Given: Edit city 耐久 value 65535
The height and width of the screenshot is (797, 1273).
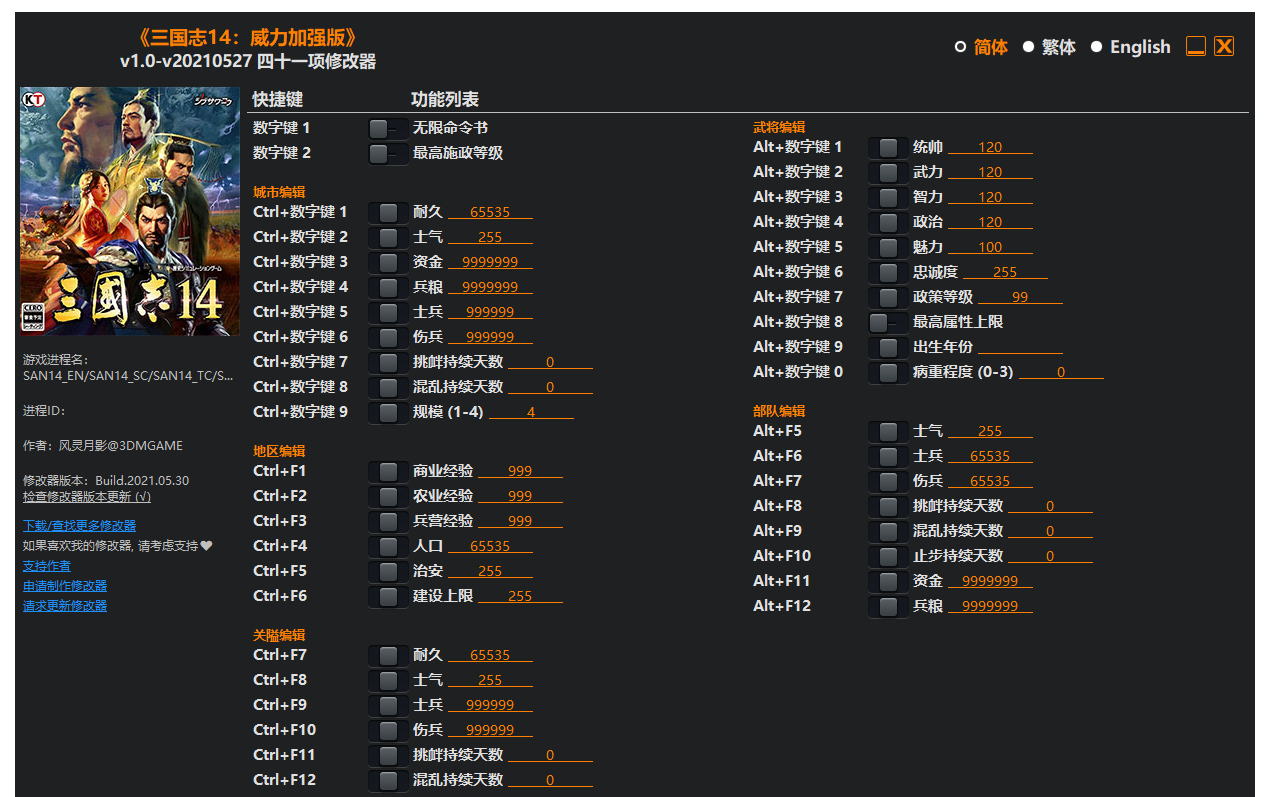Looking at the screenshot, I should 490,212.
